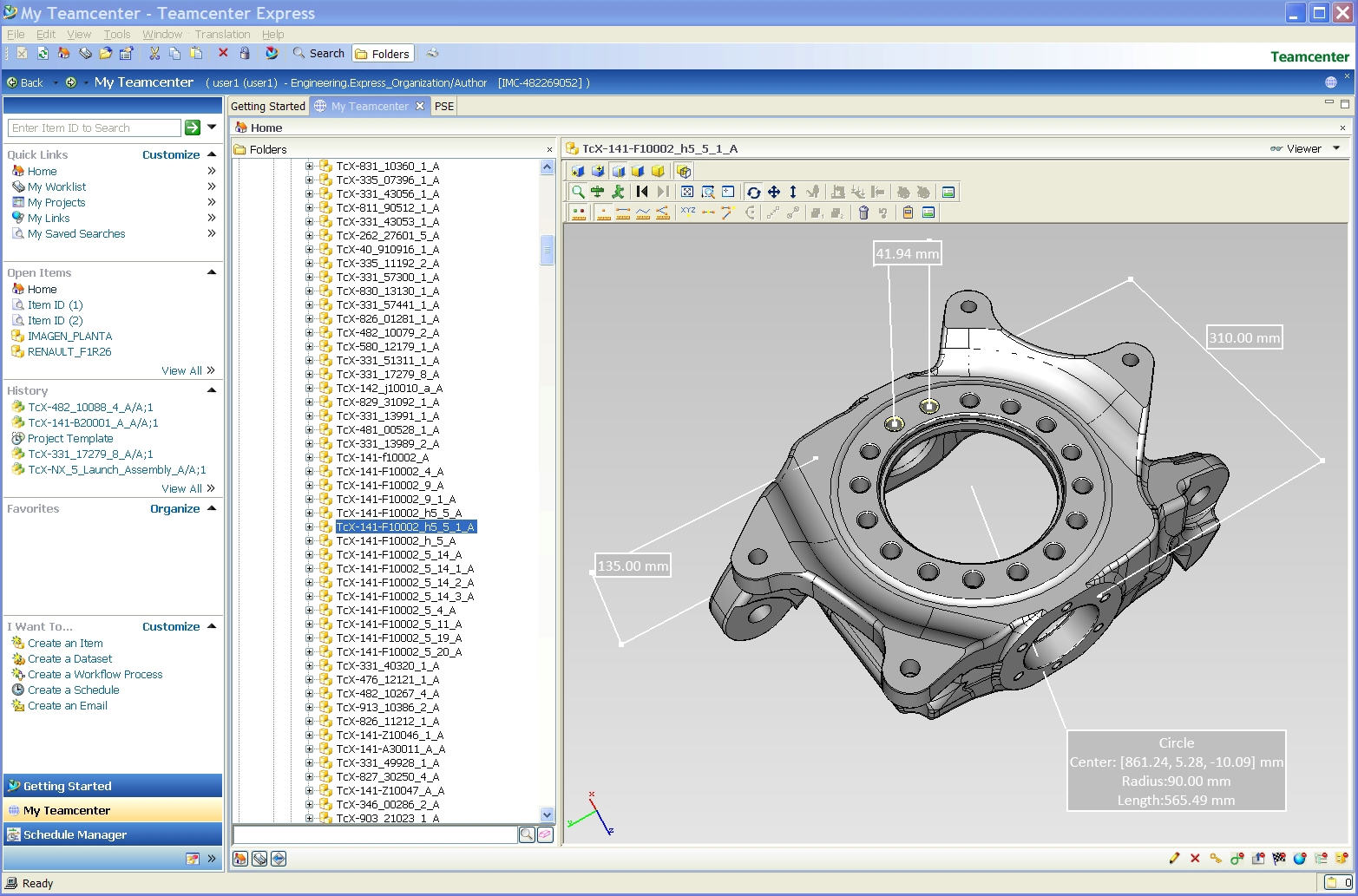The height and width of the screenshot is (896, 1358).
Task: Click the pink eraser icon beside the tree search field
Action: click(545, 834)
